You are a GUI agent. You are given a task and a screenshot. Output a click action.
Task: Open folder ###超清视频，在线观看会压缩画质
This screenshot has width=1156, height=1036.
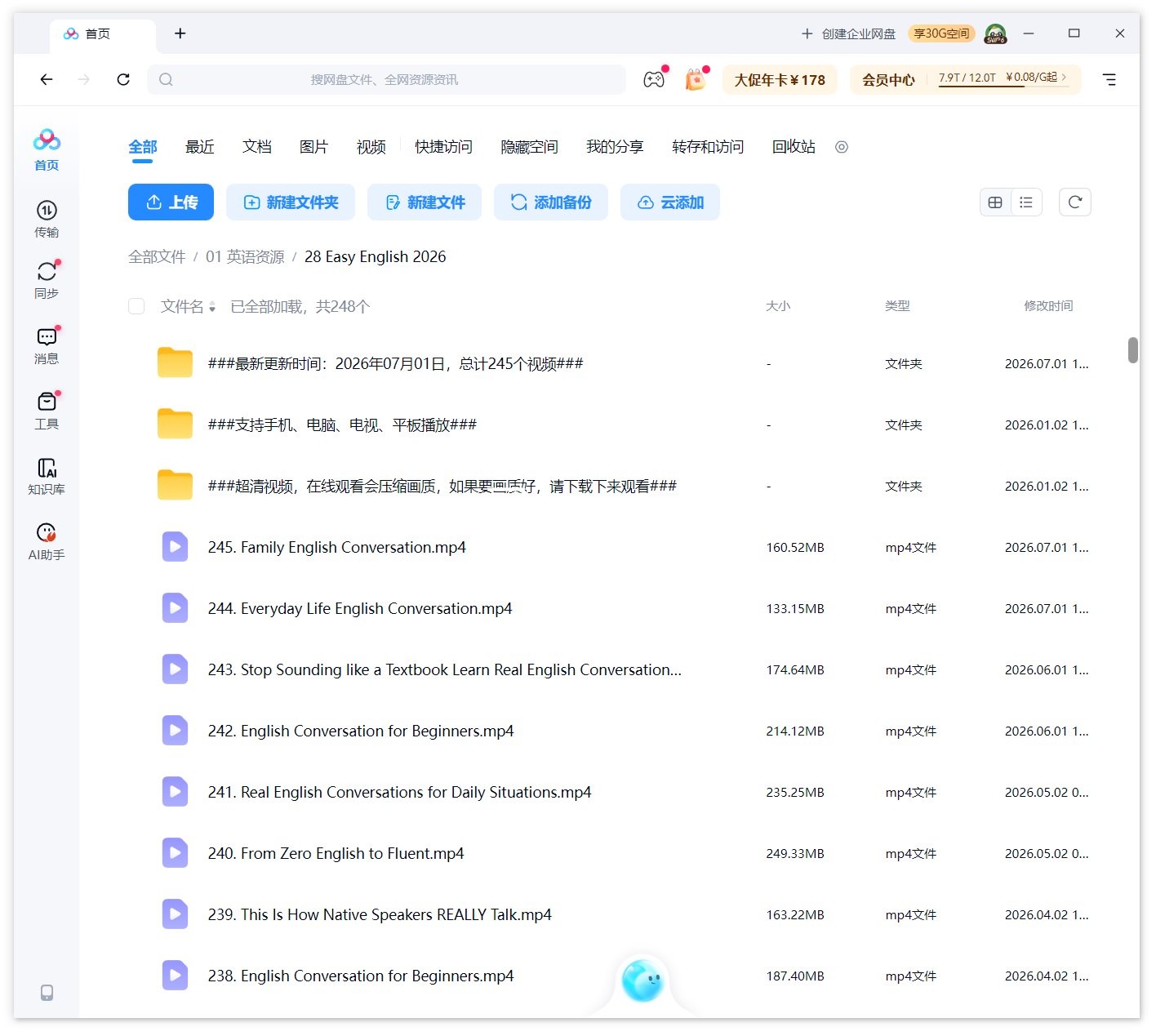click(x=442, y=487)
